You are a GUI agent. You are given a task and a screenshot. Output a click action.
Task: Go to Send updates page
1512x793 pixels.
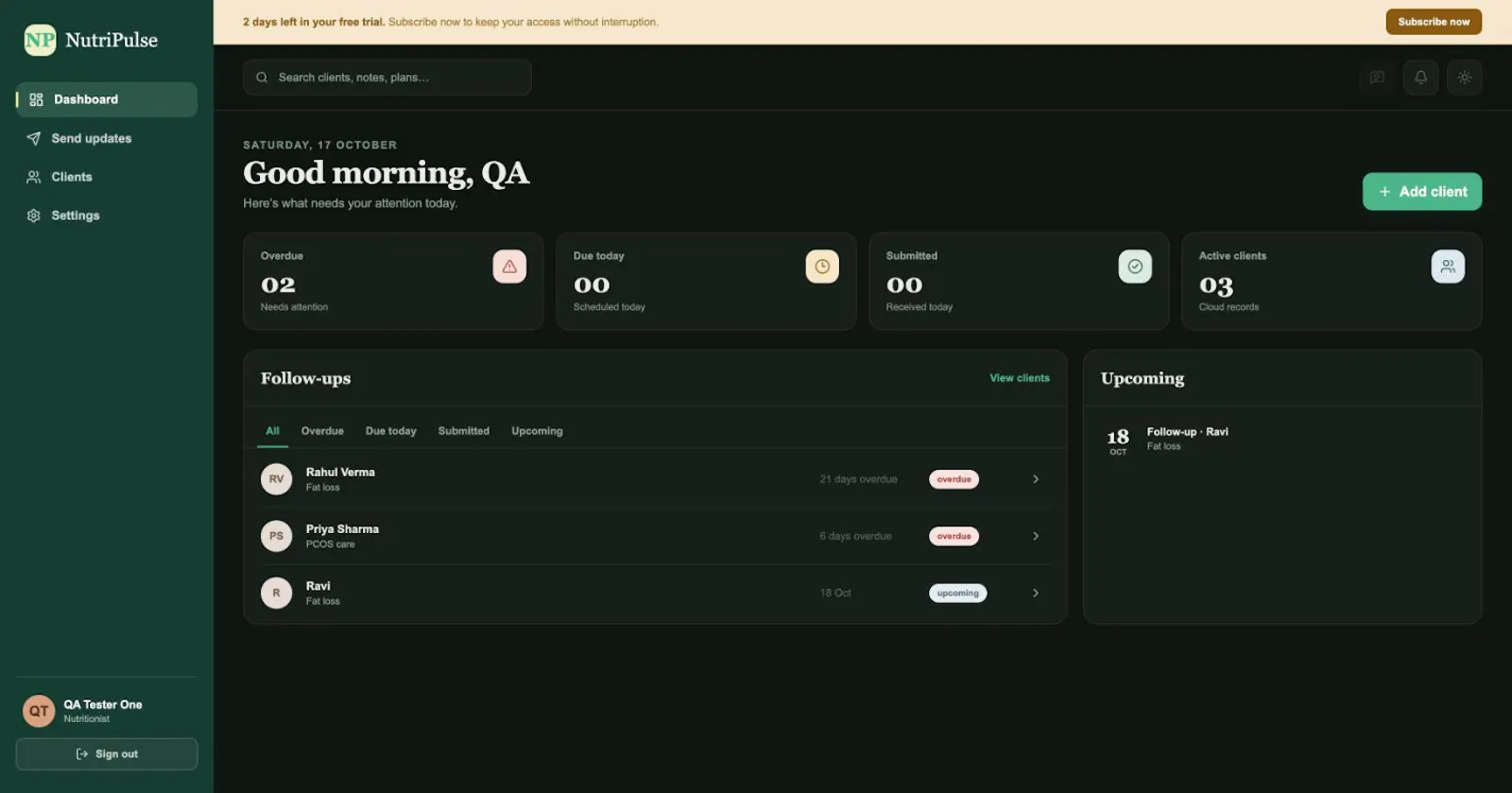point(107,138)
